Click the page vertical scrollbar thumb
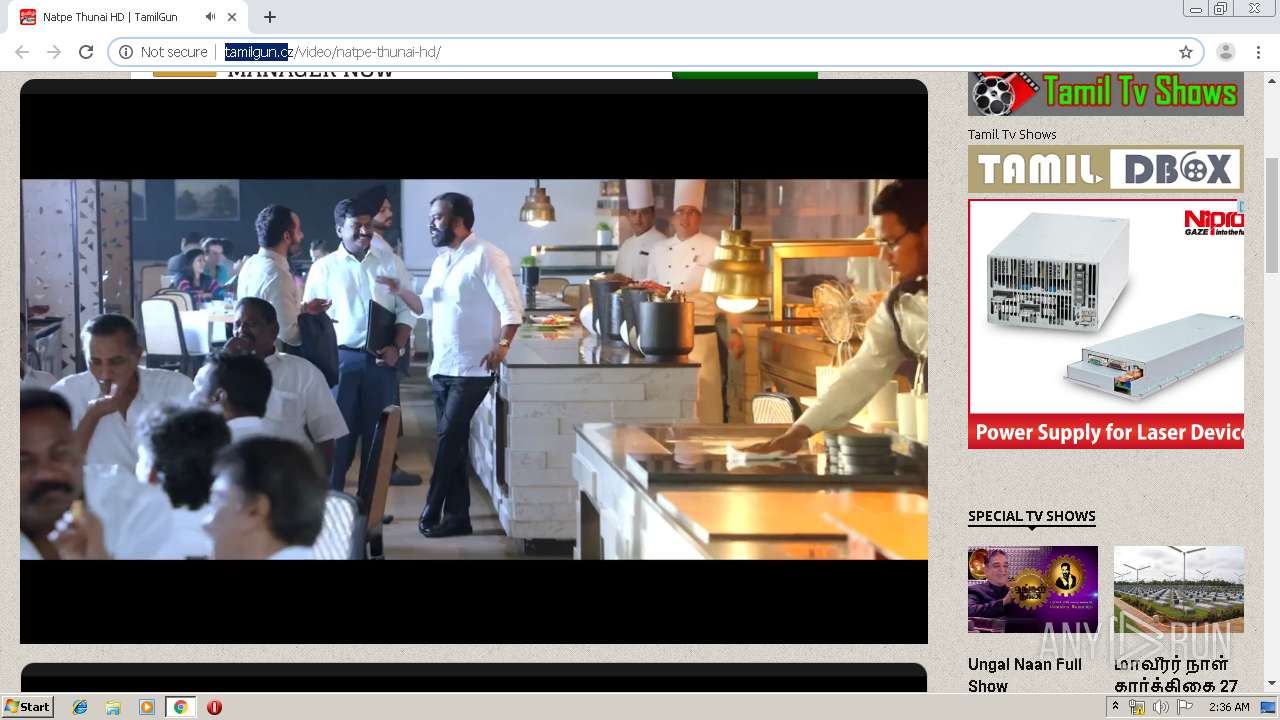Screen dimensions: 1280x720 click(1272, 215)
